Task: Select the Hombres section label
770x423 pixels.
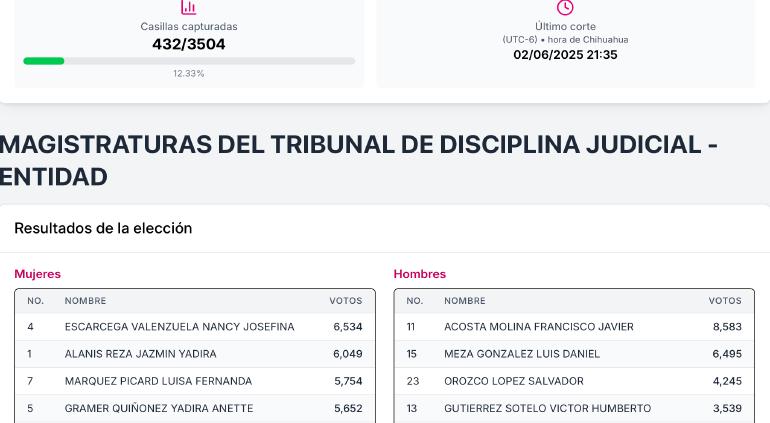Action: tap(420, 274)
